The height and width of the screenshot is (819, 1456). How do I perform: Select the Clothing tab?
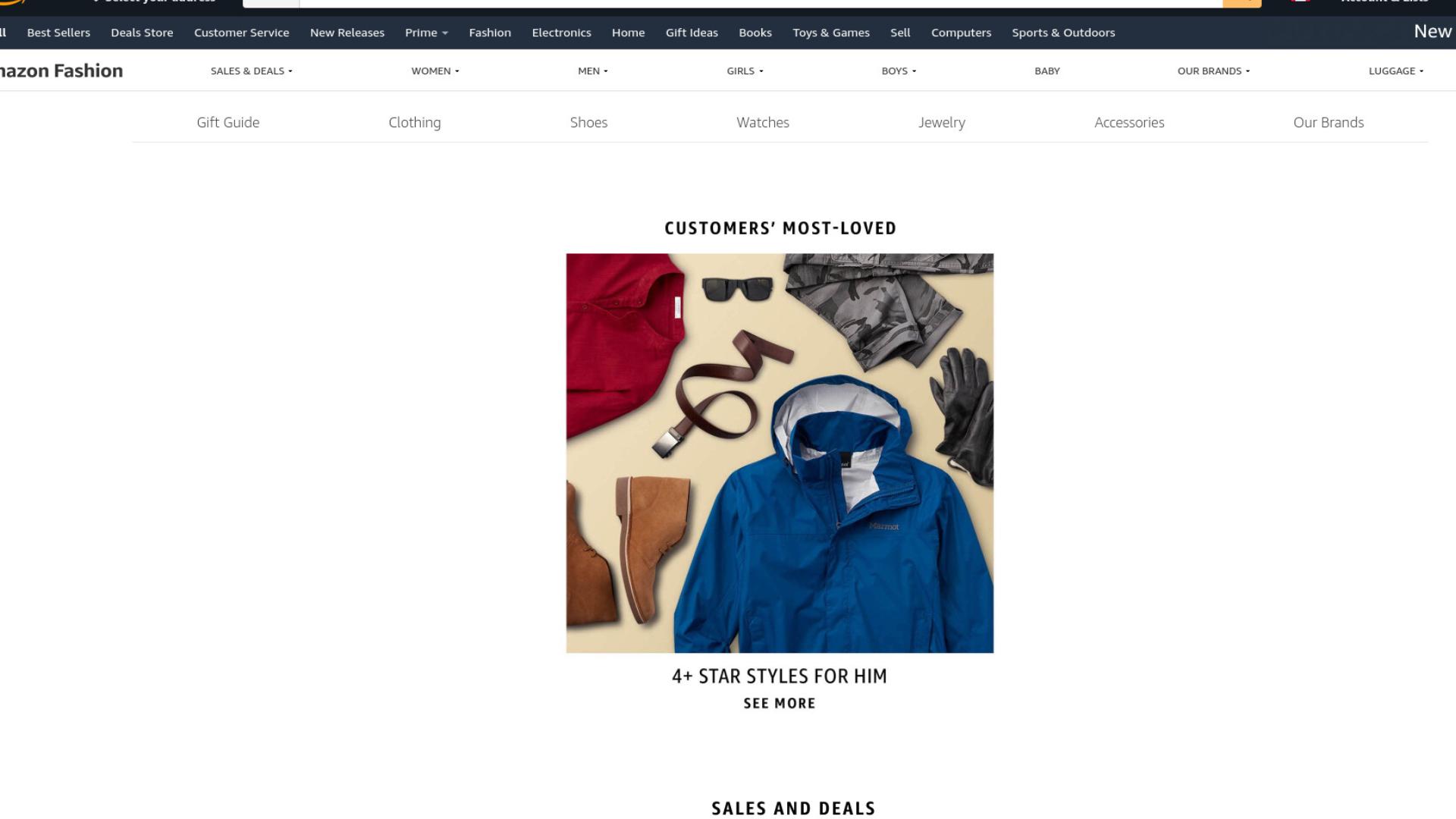(415, 122)
